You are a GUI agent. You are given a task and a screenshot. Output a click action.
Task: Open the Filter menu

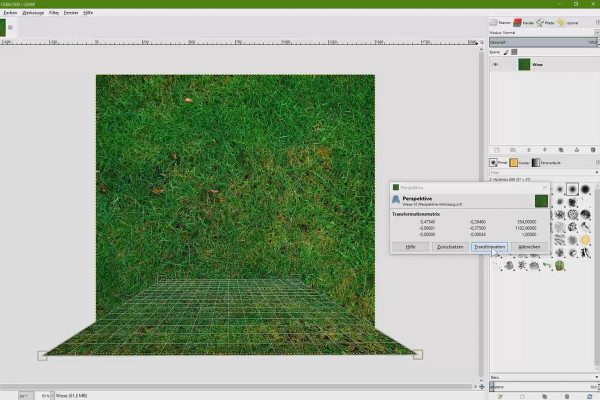click(54, 13)
